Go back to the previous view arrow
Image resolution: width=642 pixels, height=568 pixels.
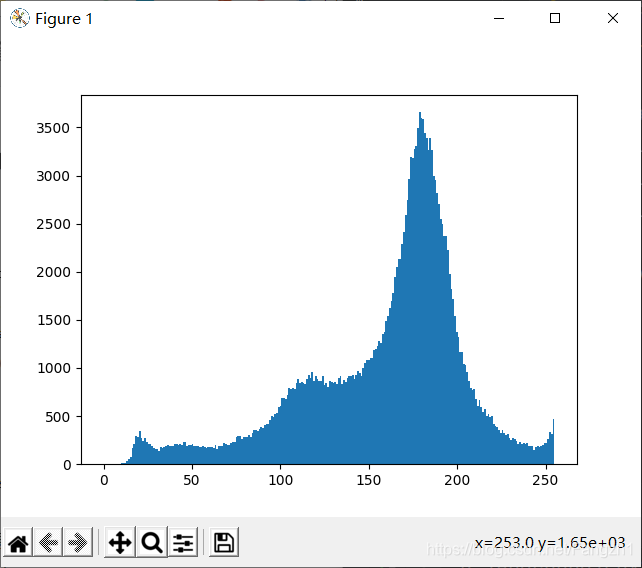coord(48,543)
